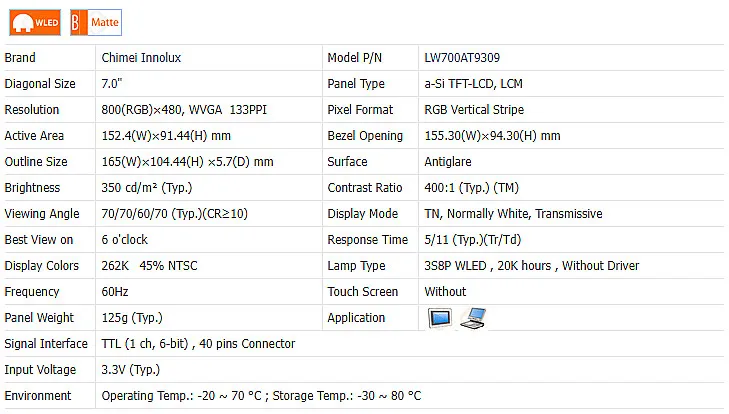Select the TTL 40 pins Connector text
Viewport: 729px width, 414px height.
pos(198,344)
